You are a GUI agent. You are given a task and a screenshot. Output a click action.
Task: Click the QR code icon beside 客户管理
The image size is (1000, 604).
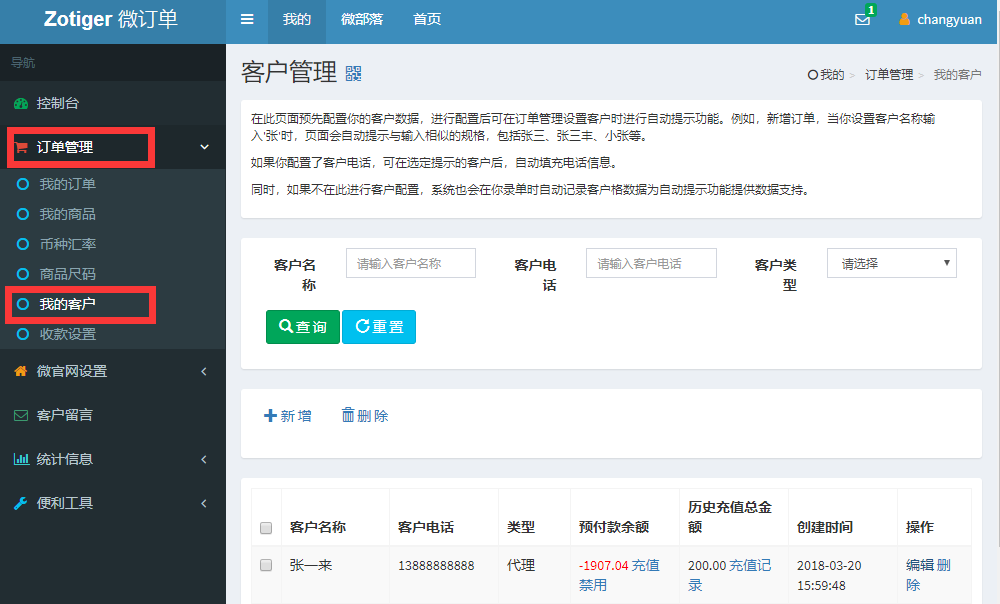click(x=353, y=73)
